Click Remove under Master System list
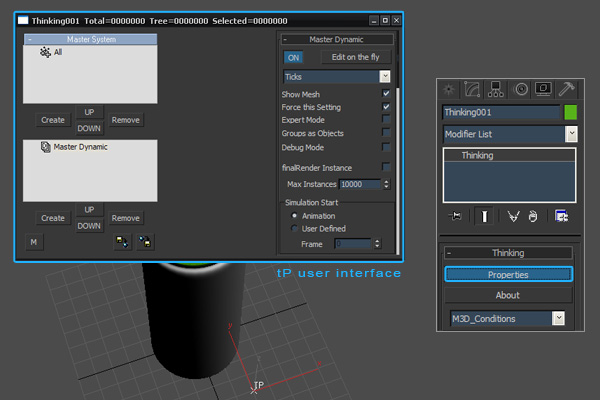Screen dimensions: 600x400 coord(126,120)
